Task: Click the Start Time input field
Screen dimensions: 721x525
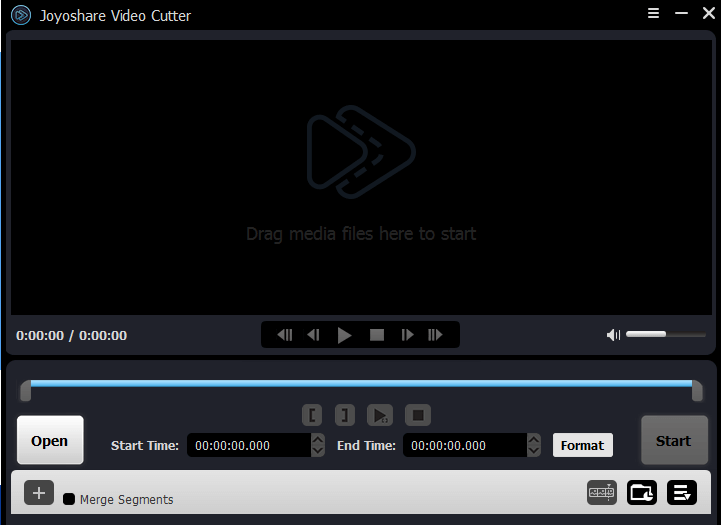Action: (x=248, y=446)
